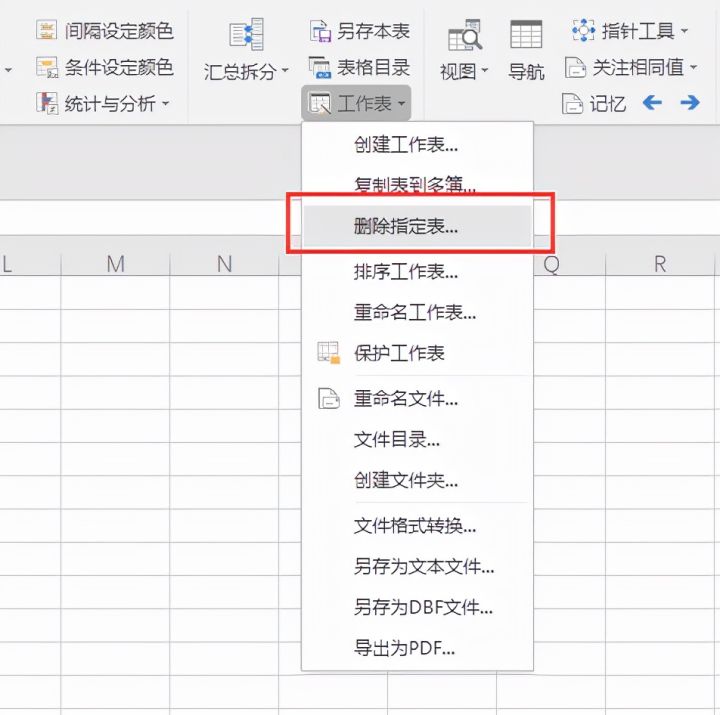Select column Q header
720x715 pixels.
point(569,264)
